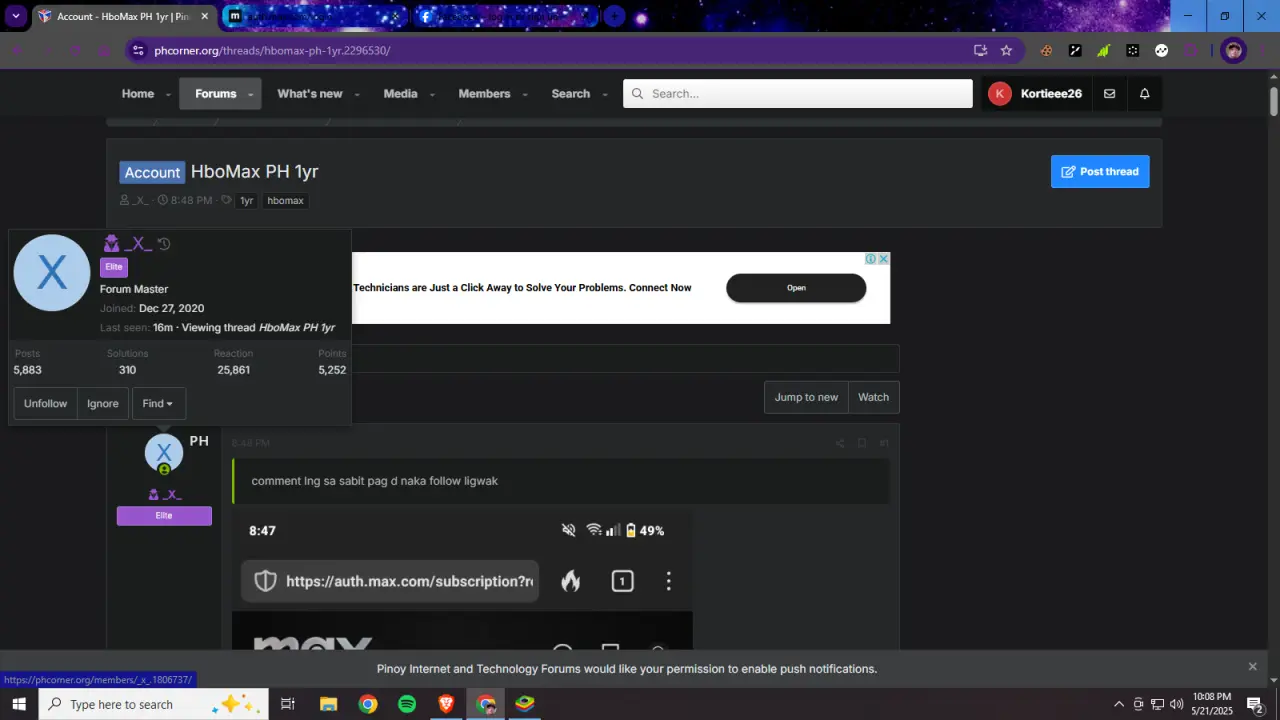Expand the Home dropdown arrow
The width and height of the screenshot is (1280, 720).
168,95
